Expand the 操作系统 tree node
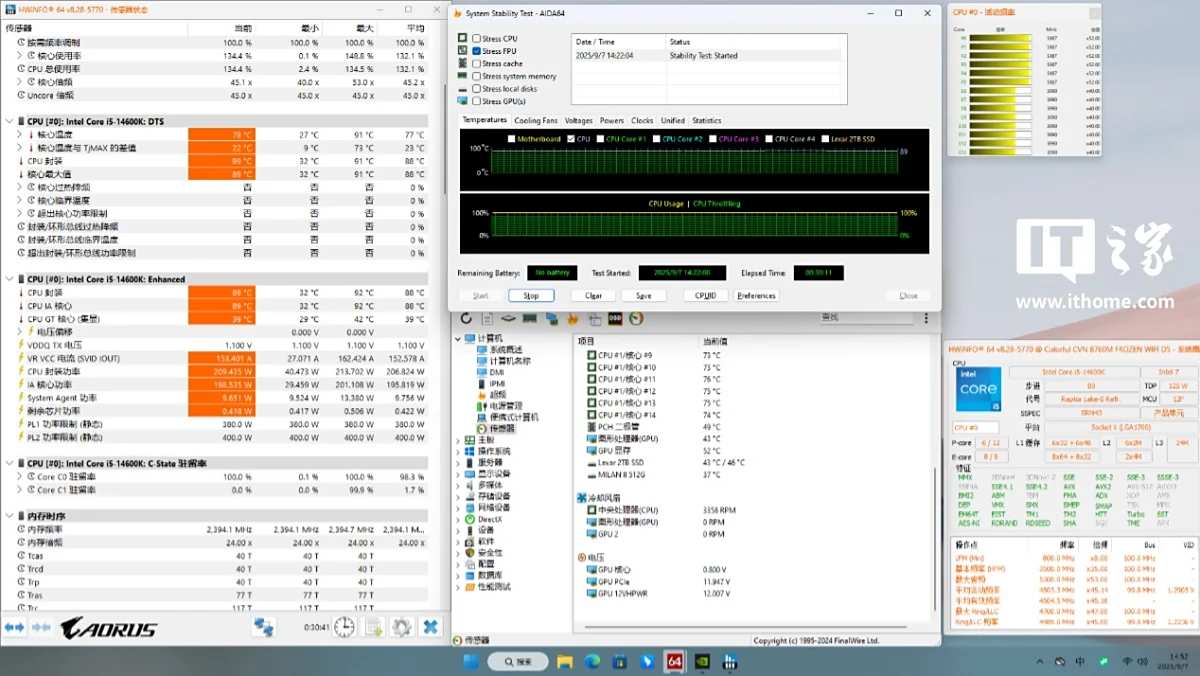The width and height of the screenshot is (1200, 676). (459, 451)
